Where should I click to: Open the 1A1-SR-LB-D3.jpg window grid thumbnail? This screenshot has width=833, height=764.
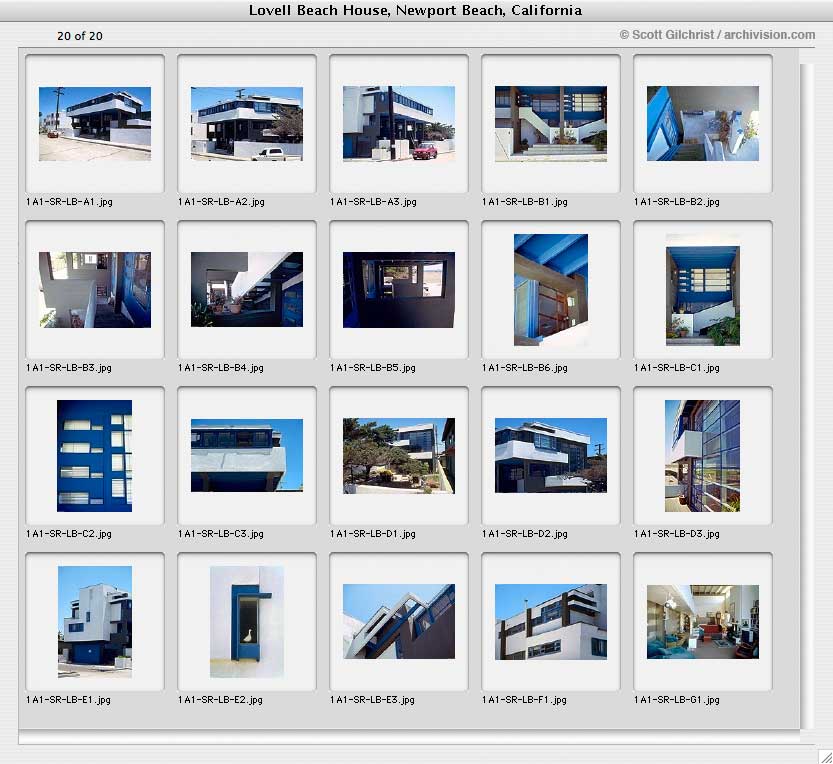pos(702,456)
